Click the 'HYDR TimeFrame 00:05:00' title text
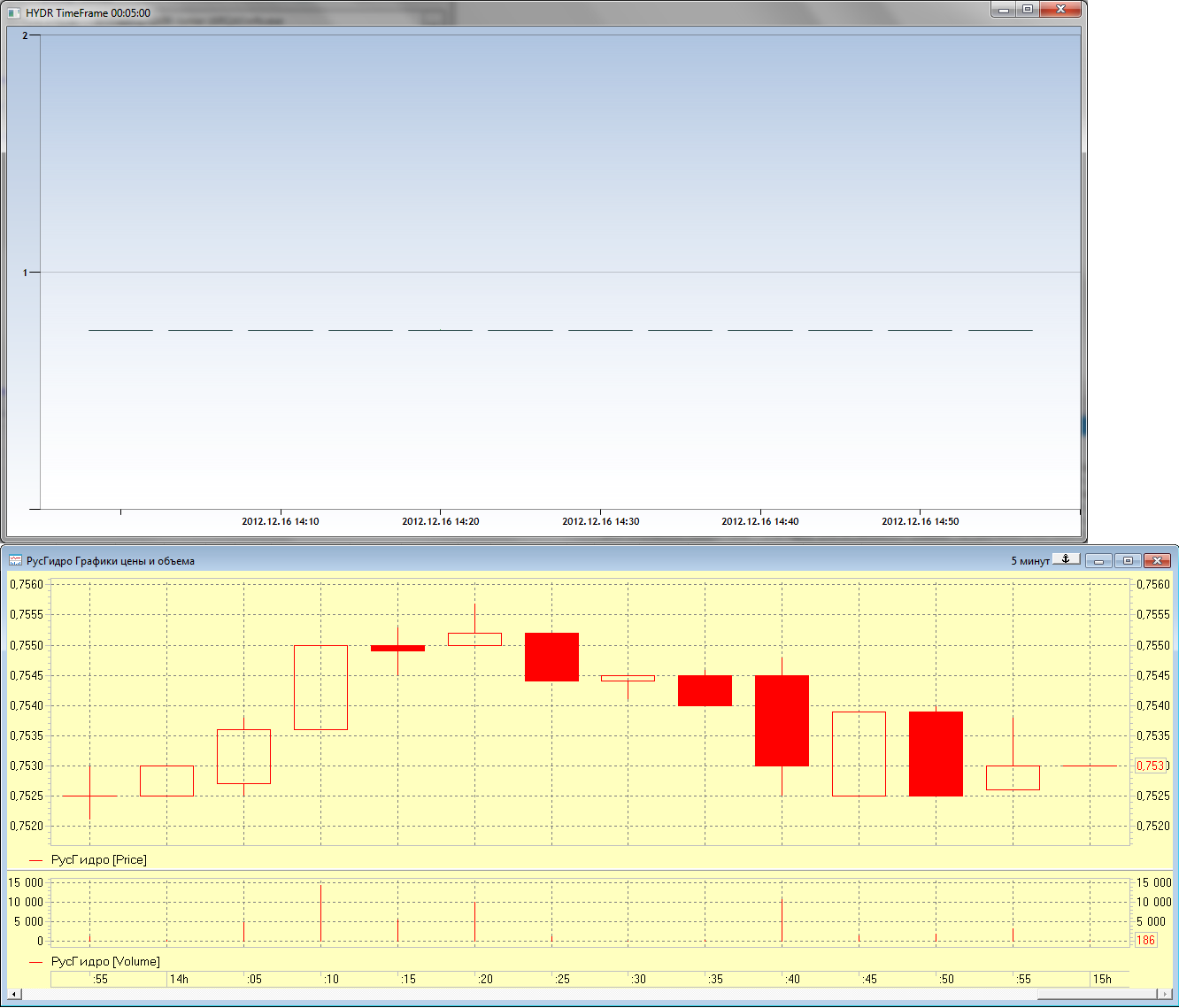Image resolution: width=1179 pixels, height=1008 pixels. coord(88,13)
